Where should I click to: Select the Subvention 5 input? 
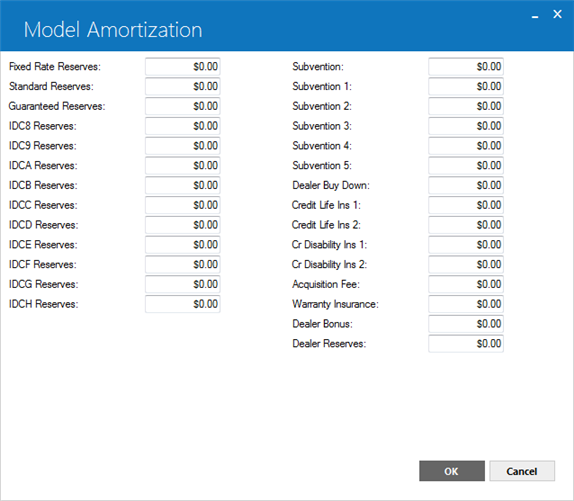pos(466,165)
